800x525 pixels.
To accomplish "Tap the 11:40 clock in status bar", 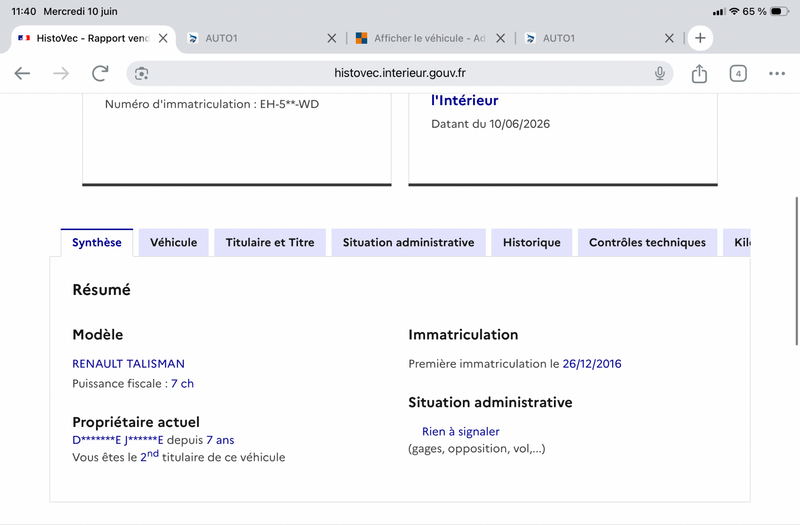I will 23,11.
